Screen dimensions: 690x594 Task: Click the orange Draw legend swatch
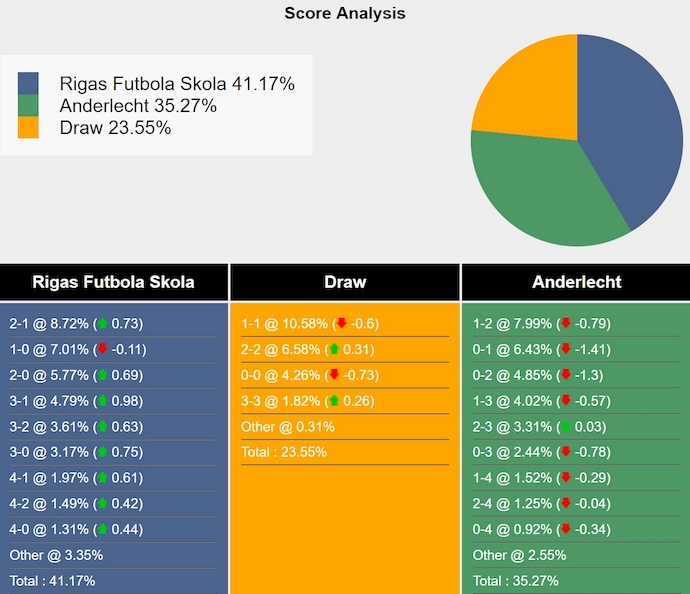coord(28,127)
